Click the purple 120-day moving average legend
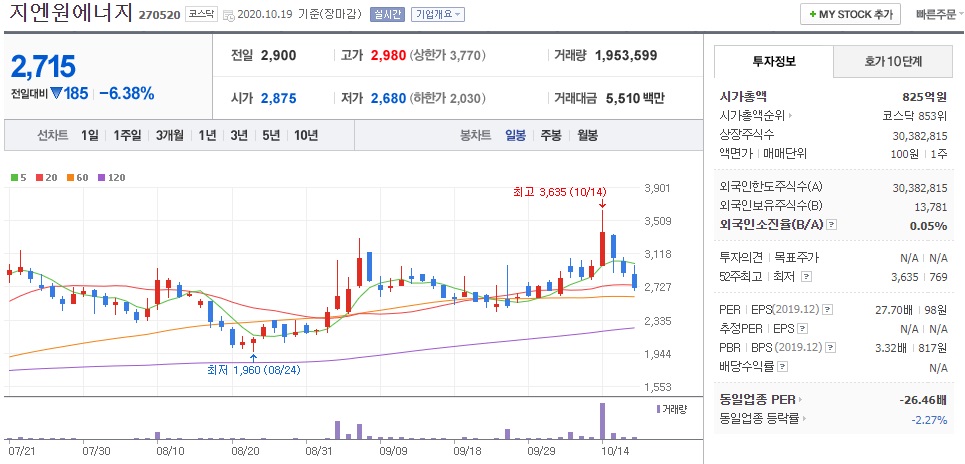This screenshot has width=965, height=464. (x=111, y=178)
